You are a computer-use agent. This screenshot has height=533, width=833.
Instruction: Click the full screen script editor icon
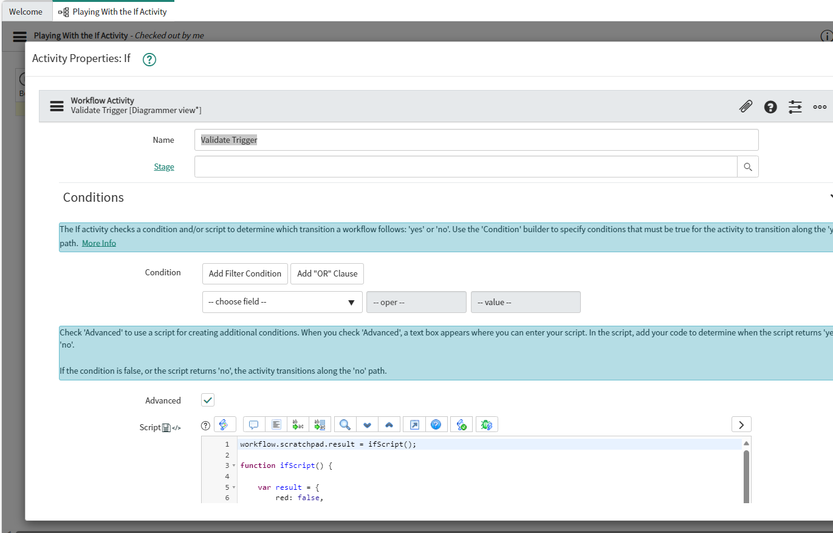(x=414, y=425)
